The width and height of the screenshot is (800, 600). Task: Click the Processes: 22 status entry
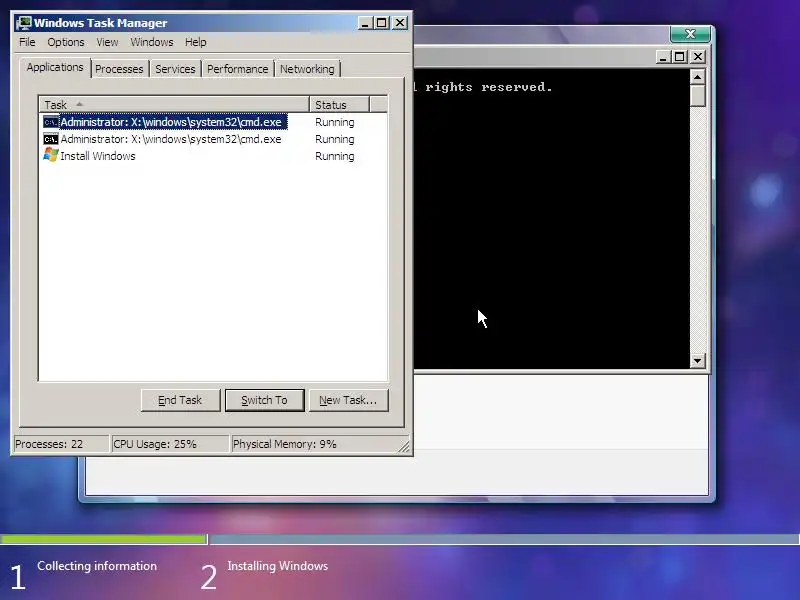pos(61,444)
